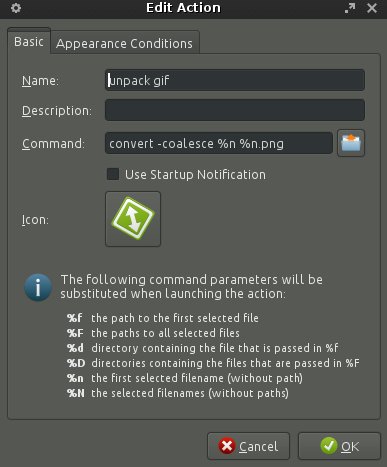Image resolution: width=387 pixels, height=467 pixels.
Task: Click the Command field with the convert command
Action: (x=219, y=143)
